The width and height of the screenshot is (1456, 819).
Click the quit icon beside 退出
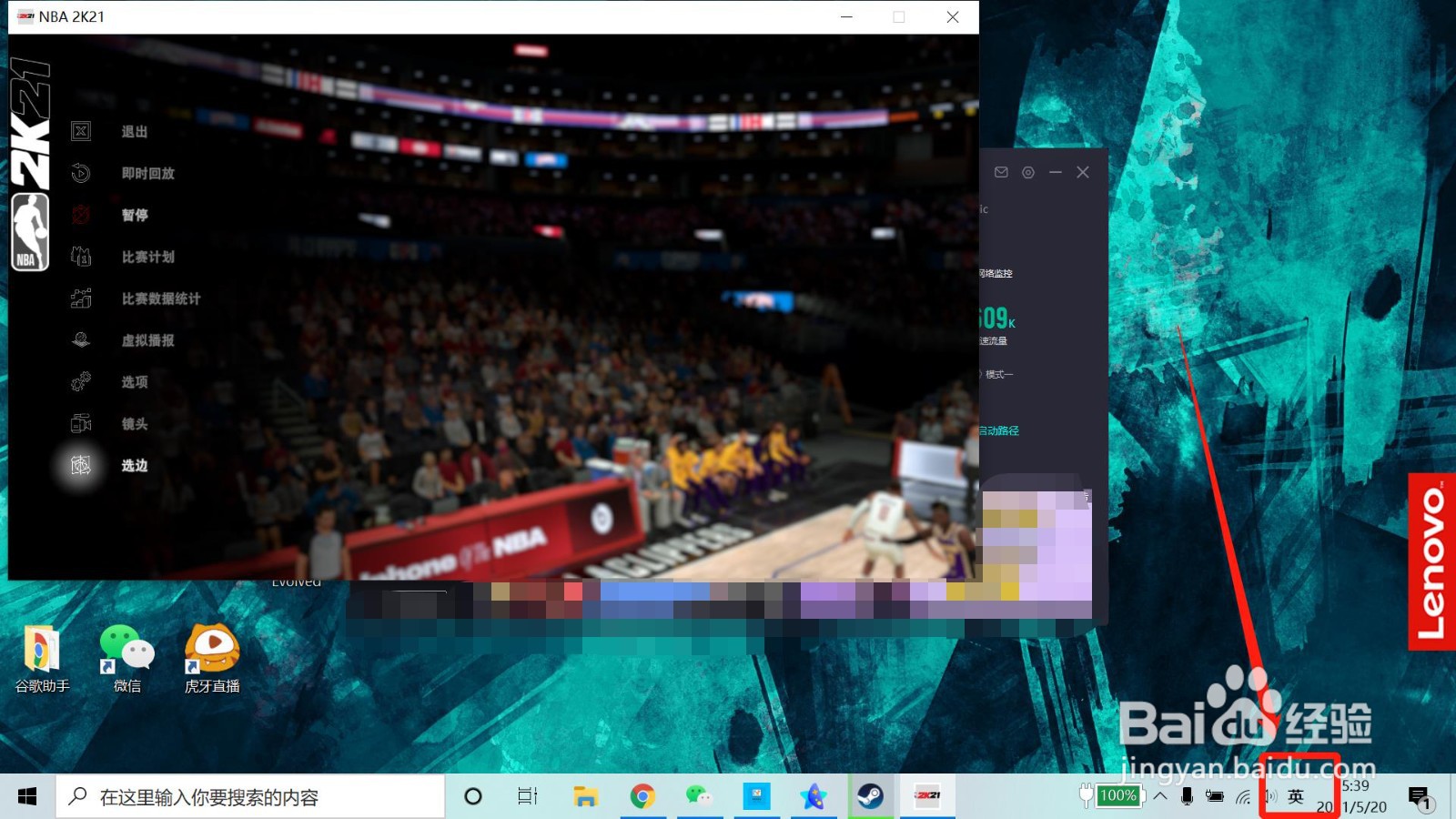81,131
